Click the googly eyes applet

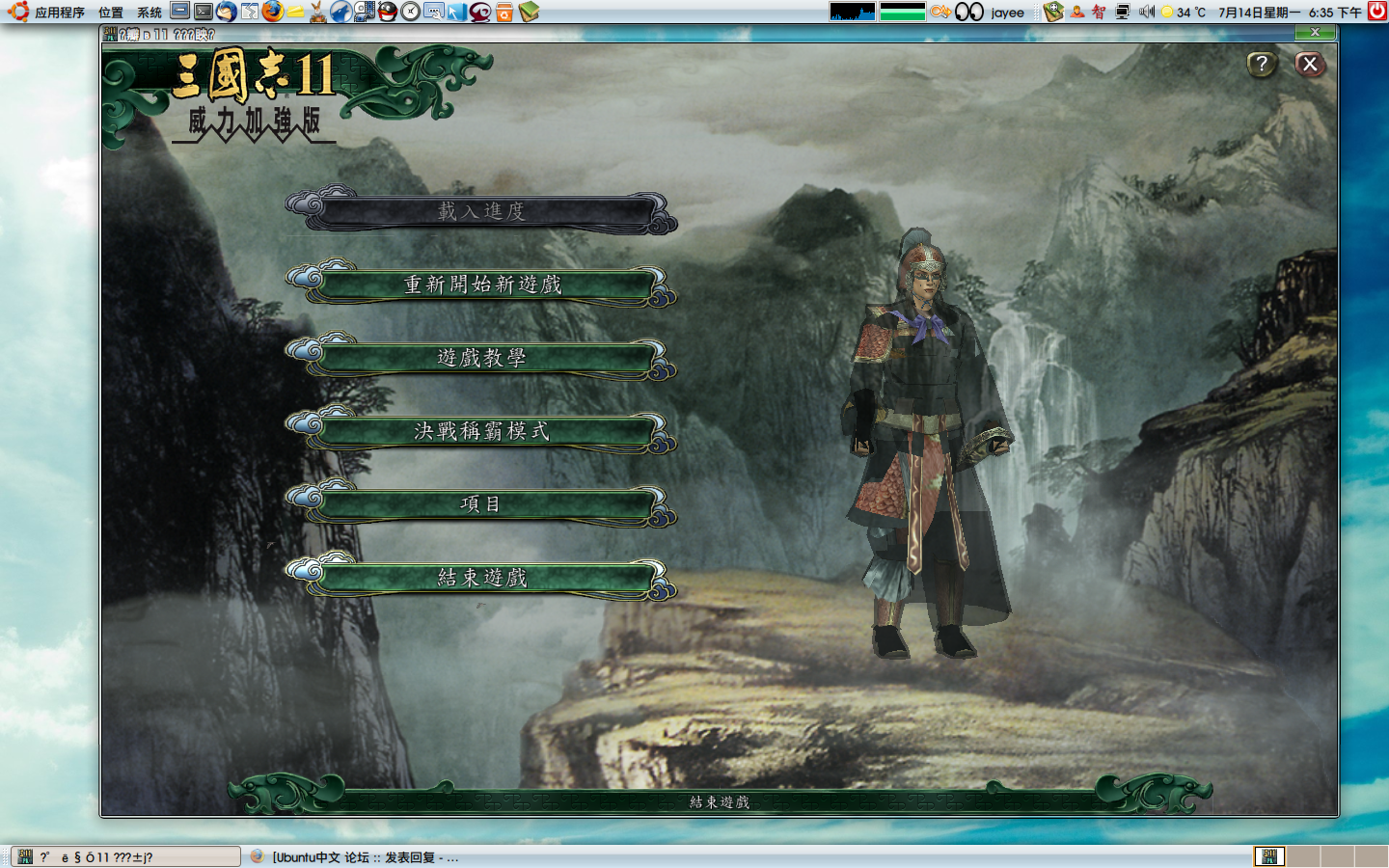969,12
